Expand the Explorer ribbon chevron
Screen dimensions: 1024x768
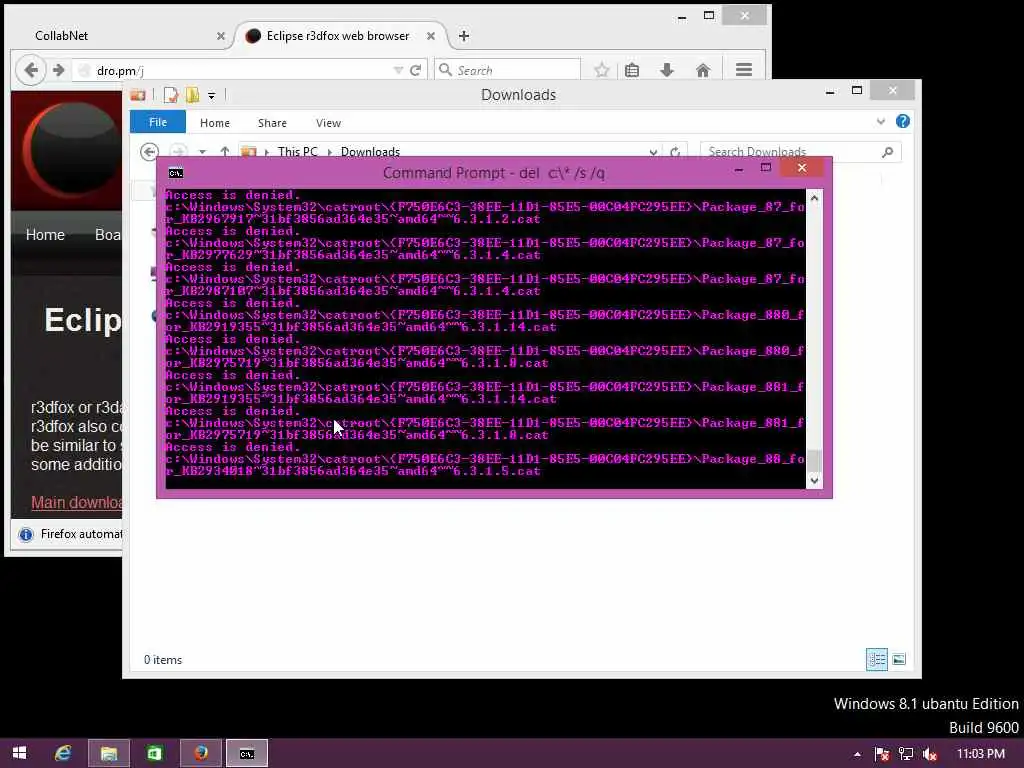point(881,121)
